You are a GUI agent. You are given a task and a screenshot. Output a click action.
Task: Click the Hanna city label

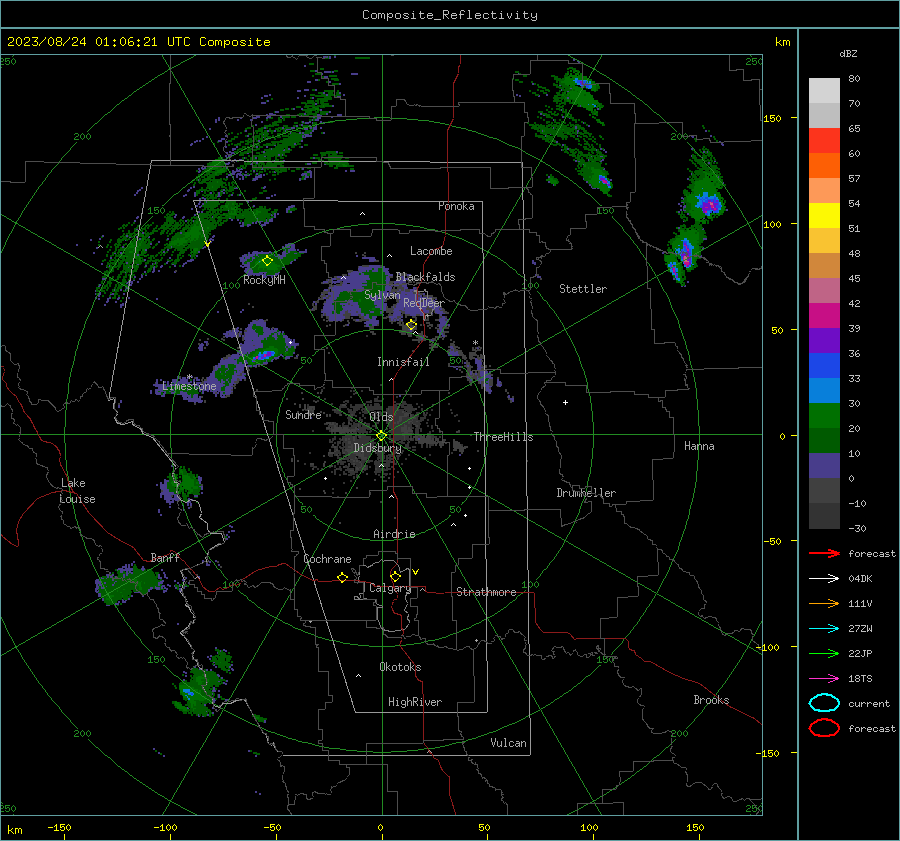pos(699,447)
